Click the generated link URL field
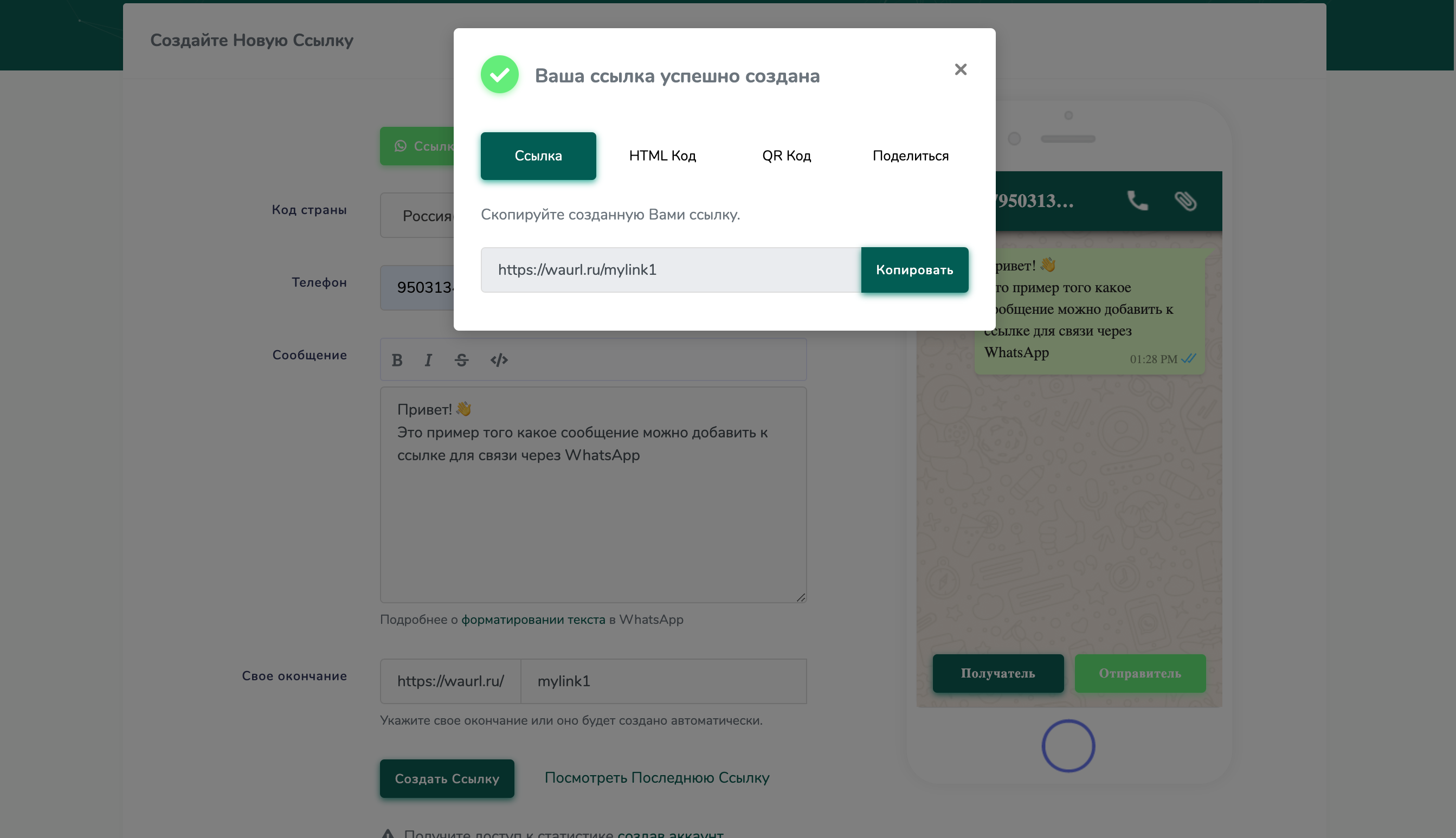The image size is (1456, 838). pos(670,270)
